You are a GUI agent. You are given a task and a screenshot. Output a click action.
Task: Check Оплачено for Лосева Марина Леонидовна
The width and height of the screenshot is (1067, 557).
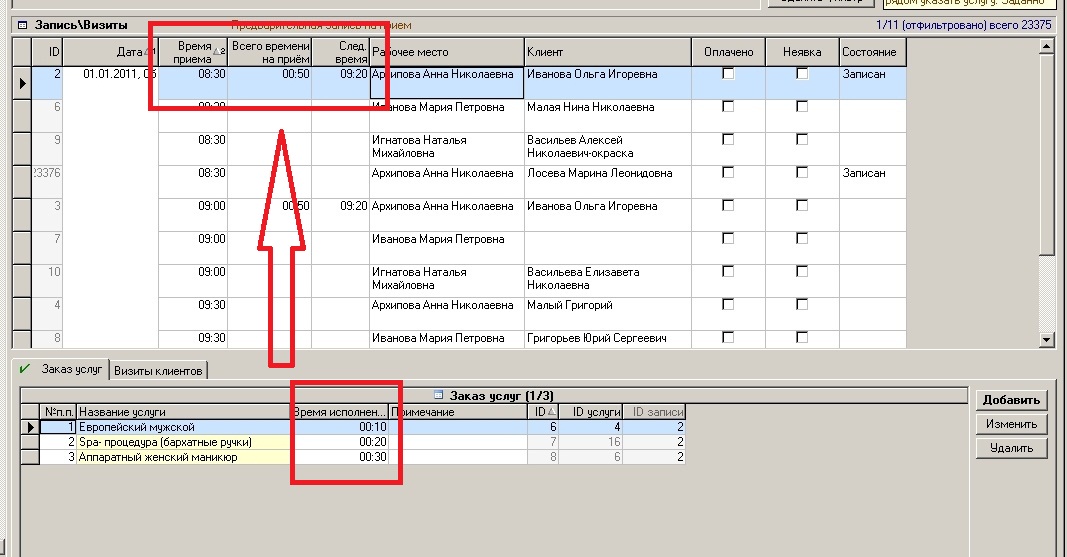click(728, 173)
